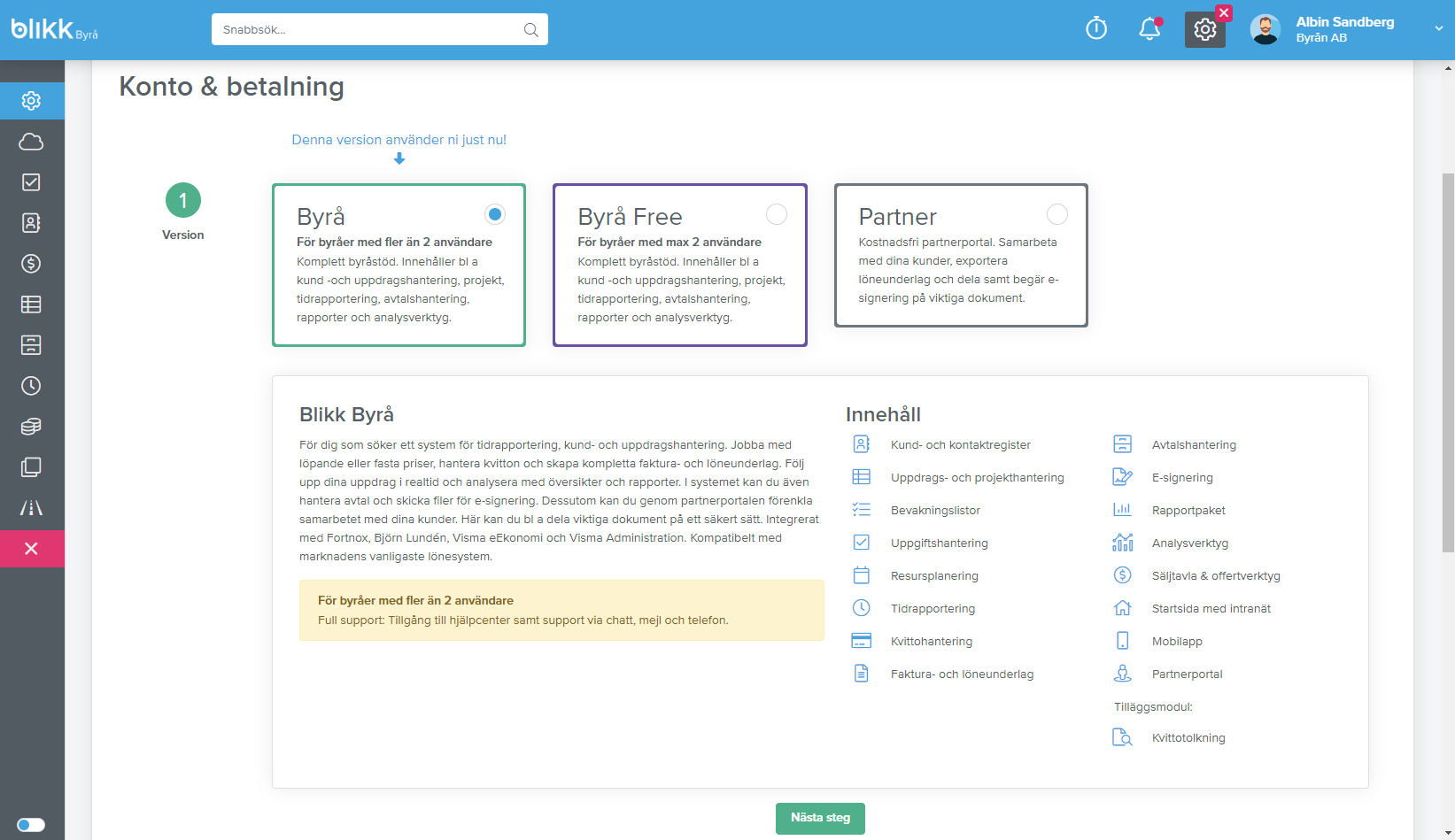This screenshot has height=840, width=1455.
Task: Click the yellow Full support notice
Action: (x=561, y=610)
